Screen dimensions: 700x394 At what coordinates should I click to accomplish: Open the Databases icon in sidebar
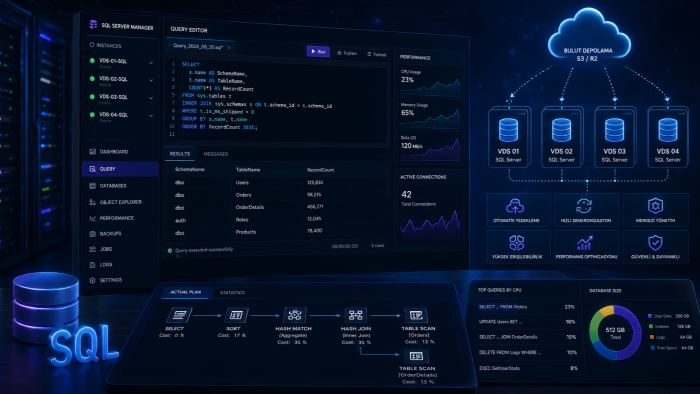click(x=92, y=186)
